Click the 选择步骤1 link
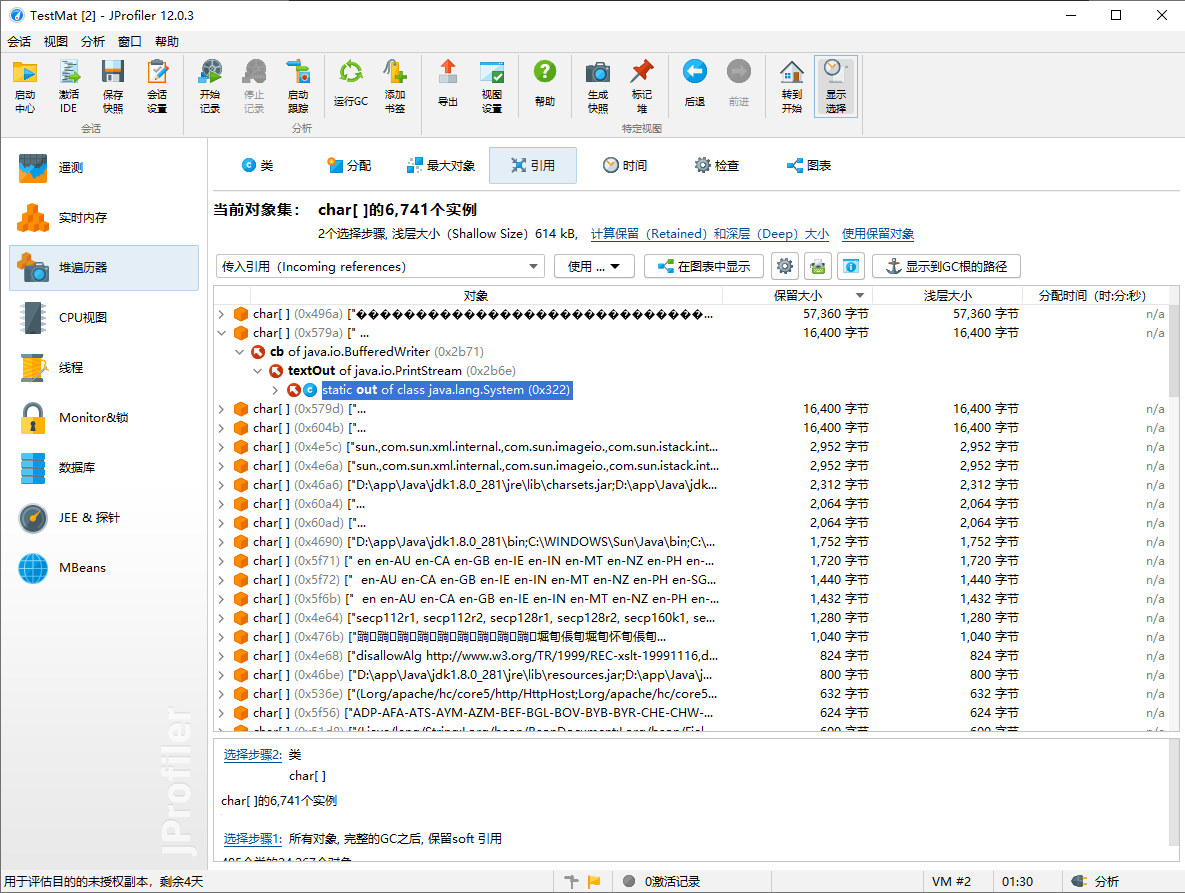Screen dimensions: 1185x893 click(x=252, y=839)
